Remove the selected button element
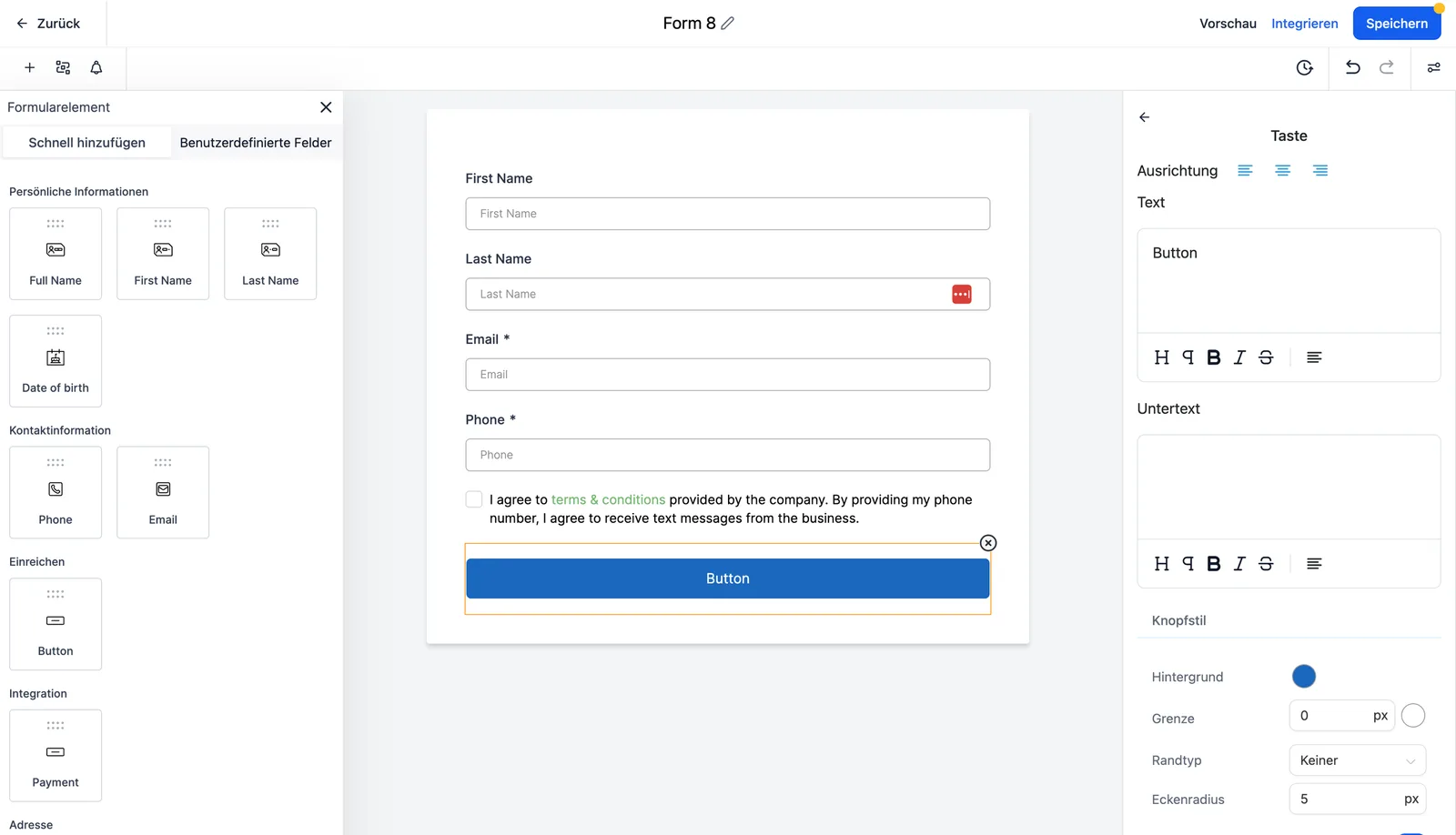This screenshot has height=835, width=1456. [988, 543]
